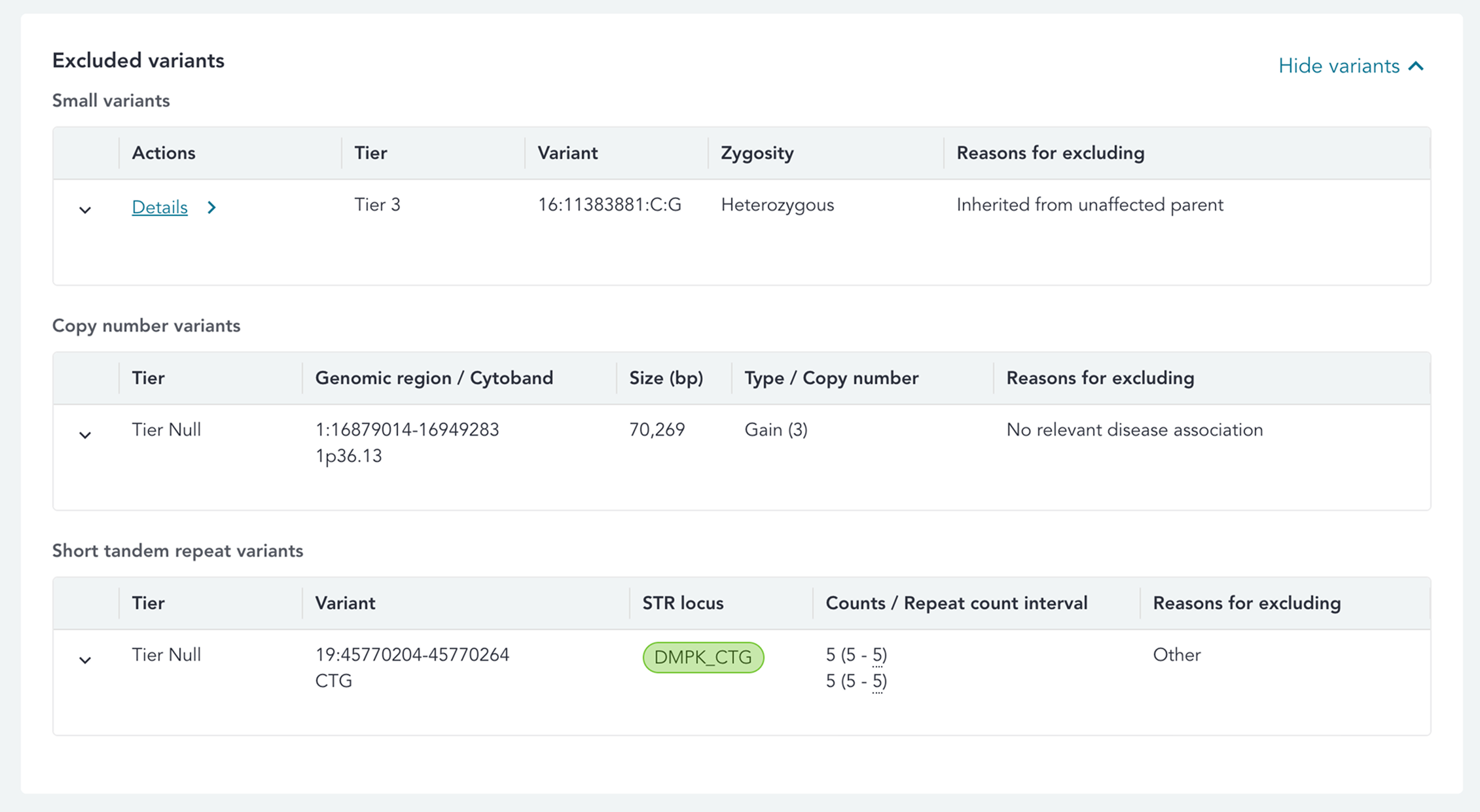Image resolution: width=1480 pixels, height=812 pixels.
Task: Open the Details link for variant 16:11383881:C:G
Action: (x=160, y=207)
